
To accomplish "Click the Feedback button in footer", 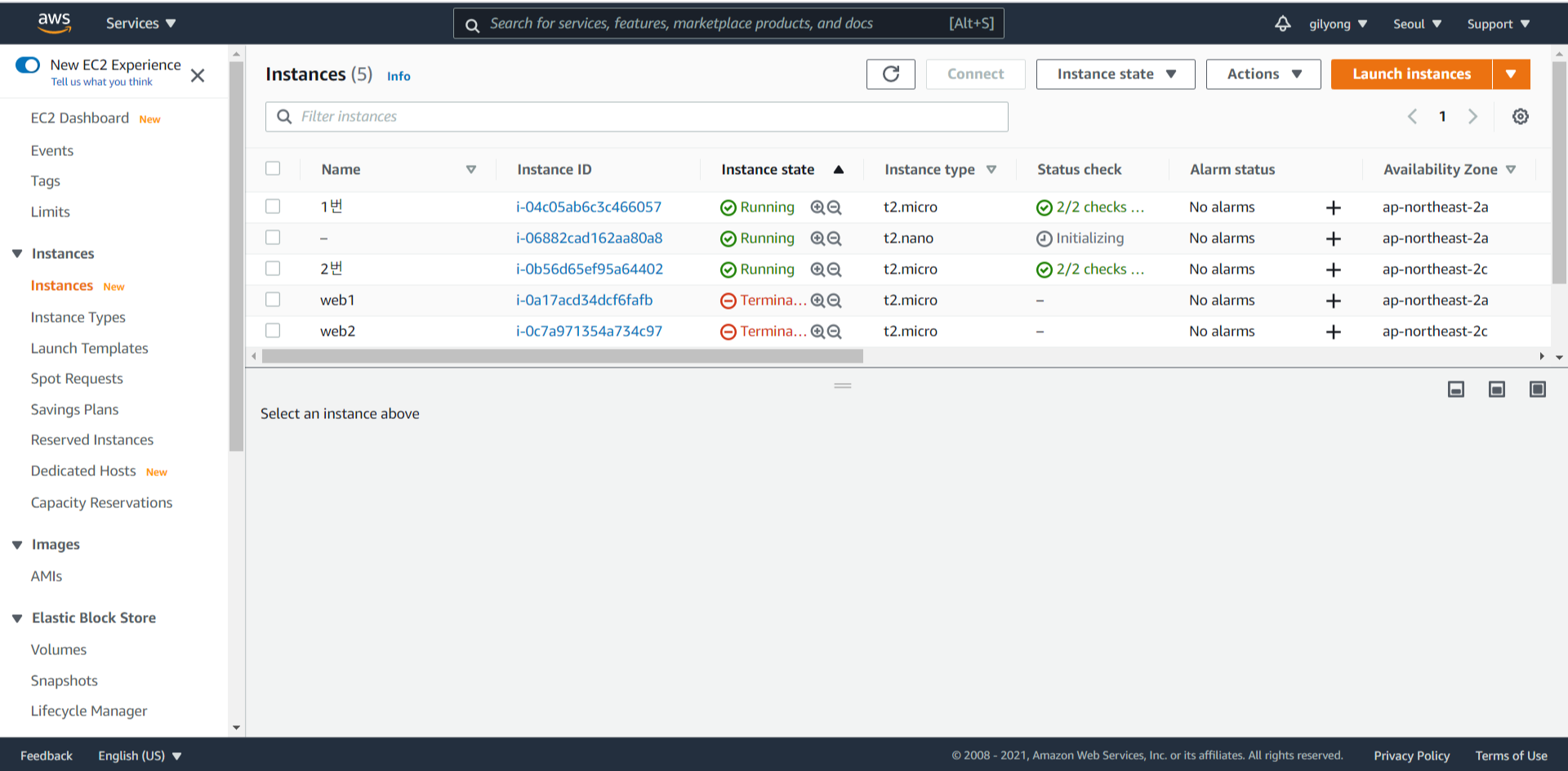I will click(x=47, y=755).
